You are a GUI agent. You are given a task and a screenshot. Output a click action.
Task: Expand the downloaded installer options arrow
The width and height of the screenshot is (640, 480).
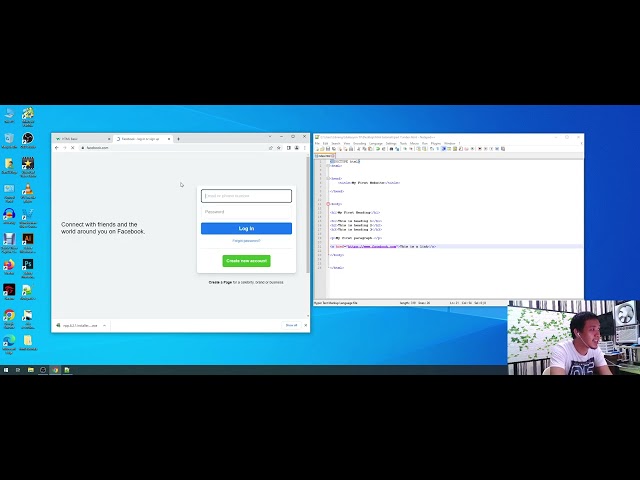(104, 325)
